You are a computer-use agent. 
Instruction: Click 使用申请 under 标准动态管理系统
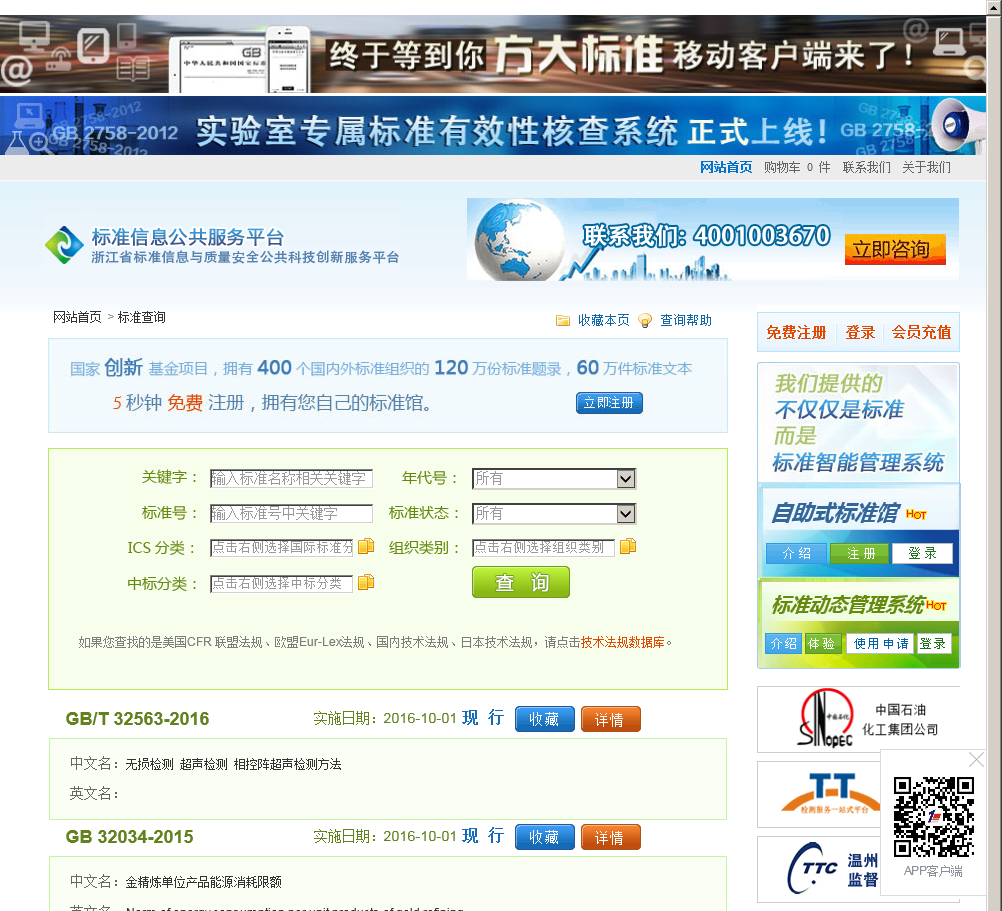pyautogui.click(x=881, y=643)
